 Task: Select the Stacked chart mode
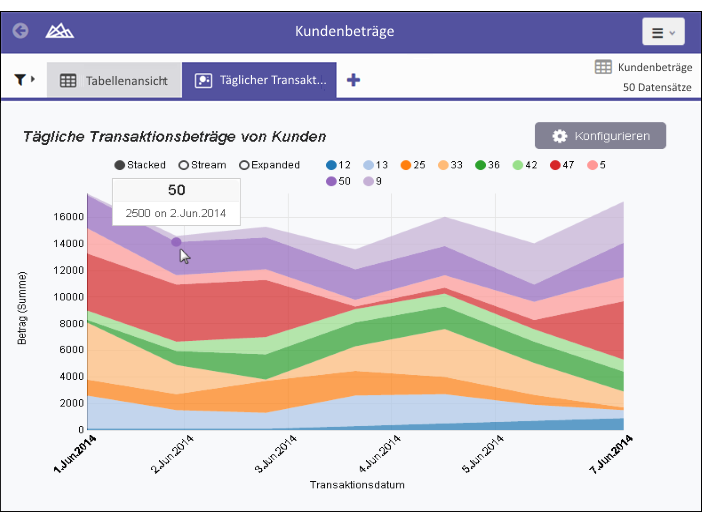[x=120, y=165]
